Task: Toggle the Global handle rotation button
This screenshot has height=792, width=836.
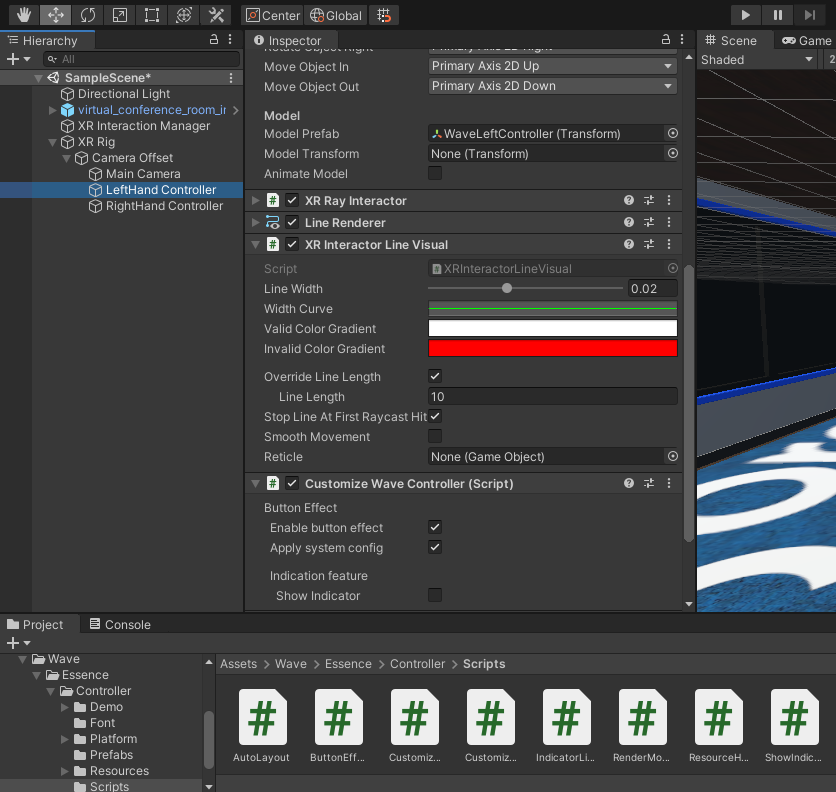Action: point(335,15)
